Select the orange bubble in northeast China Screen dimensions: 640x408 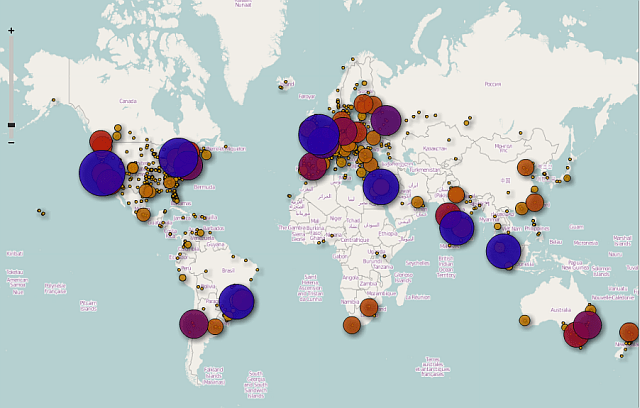pos(526,167)
